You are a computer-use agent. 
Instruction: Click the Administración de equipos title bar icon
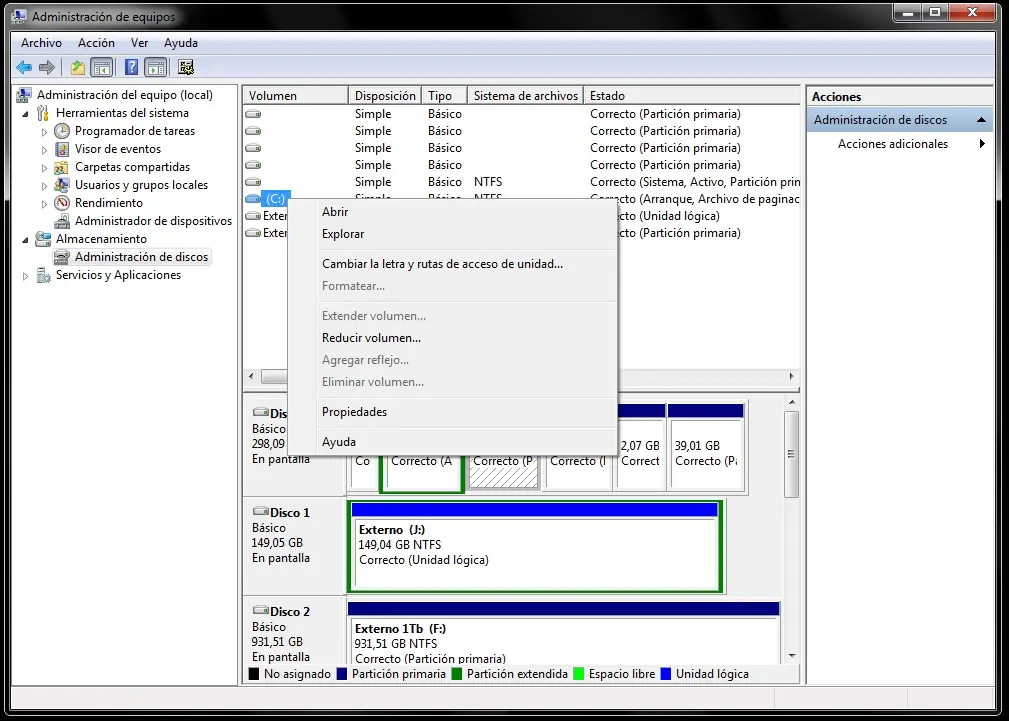19,17
